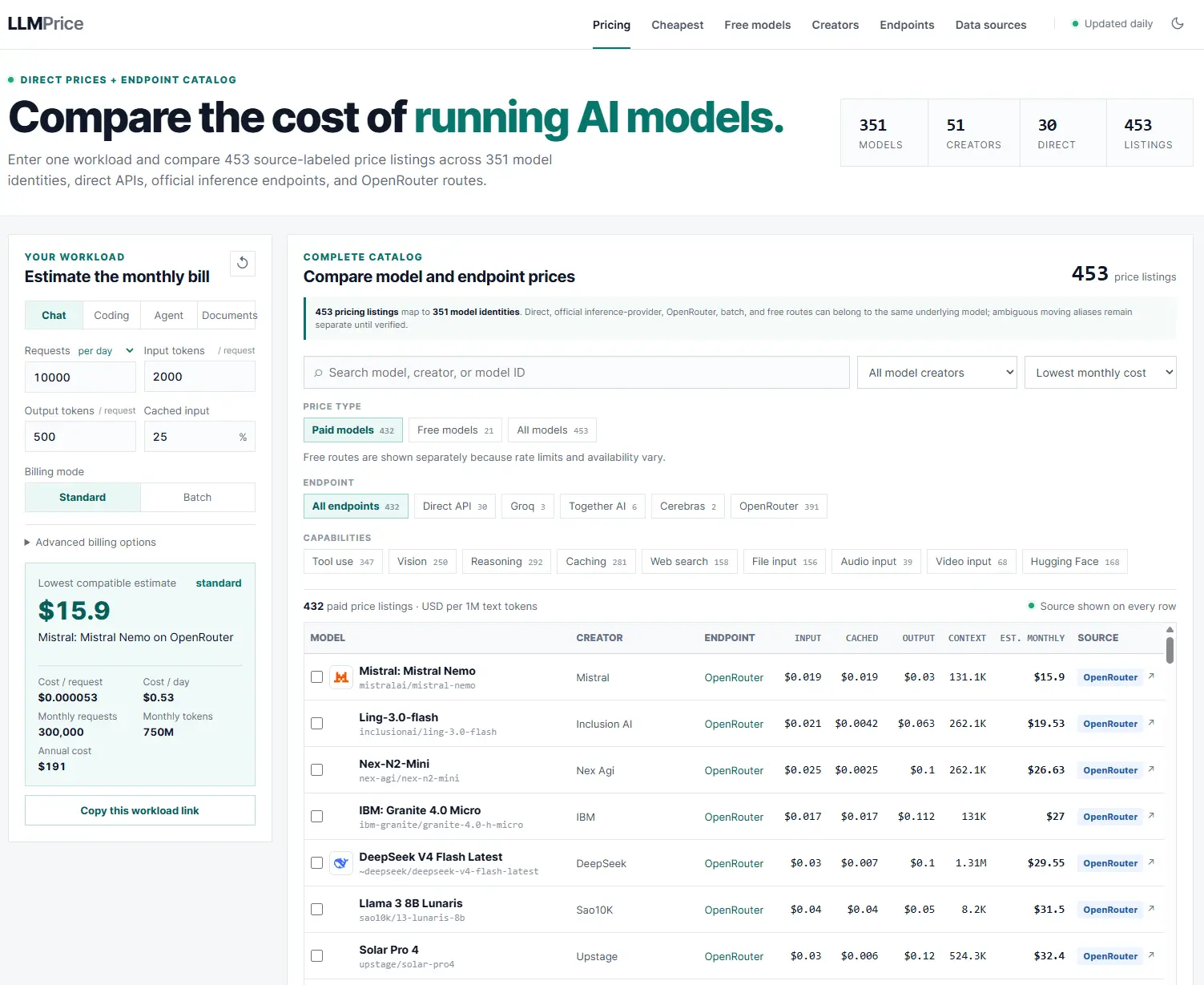Viewport: 1204px width, 985px height.
Task: Select Standard billing mode
Action: coord(83,497)
